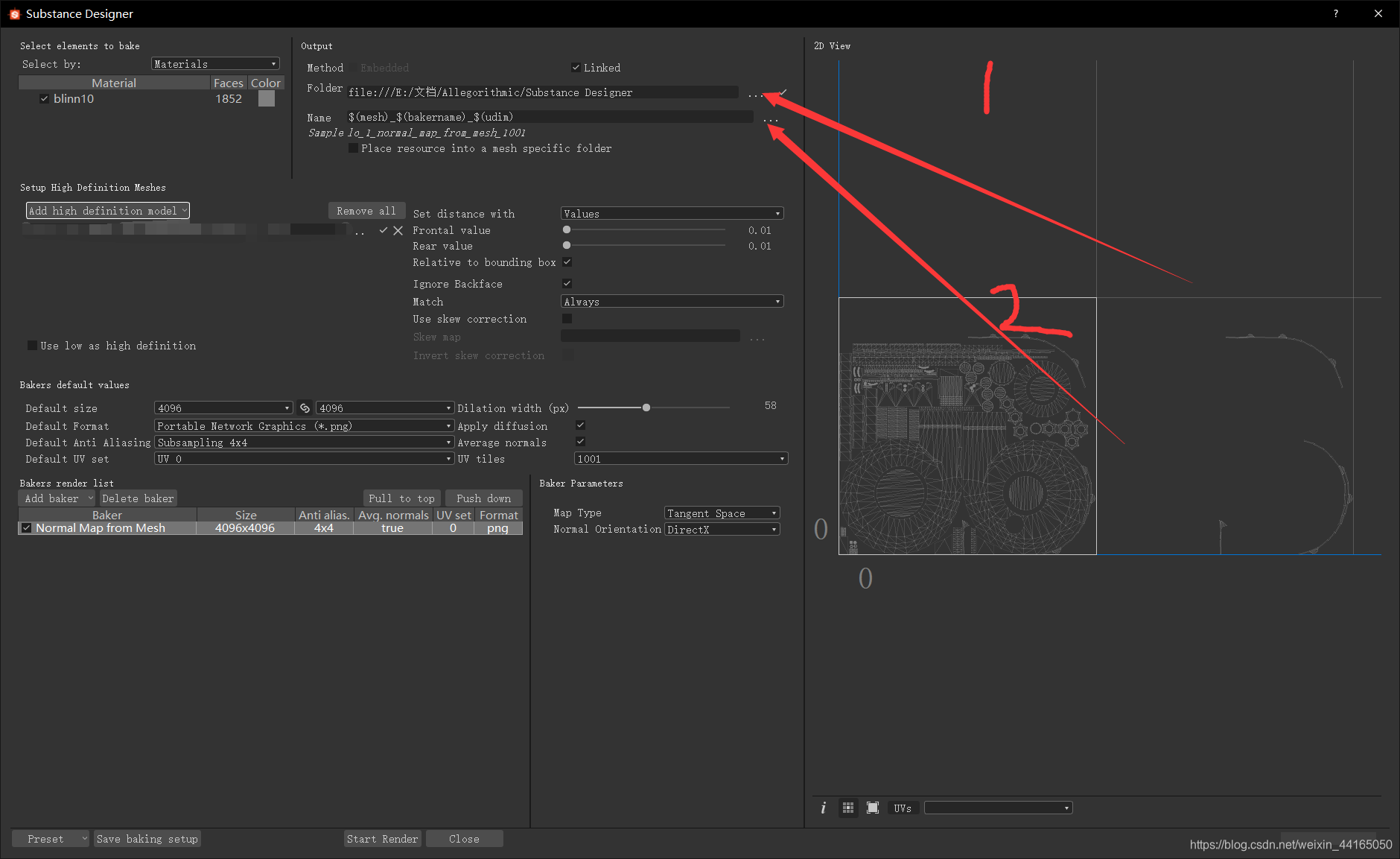Enable Use skew correction
Screen dimensions: 1400x859
pos(567,319)
